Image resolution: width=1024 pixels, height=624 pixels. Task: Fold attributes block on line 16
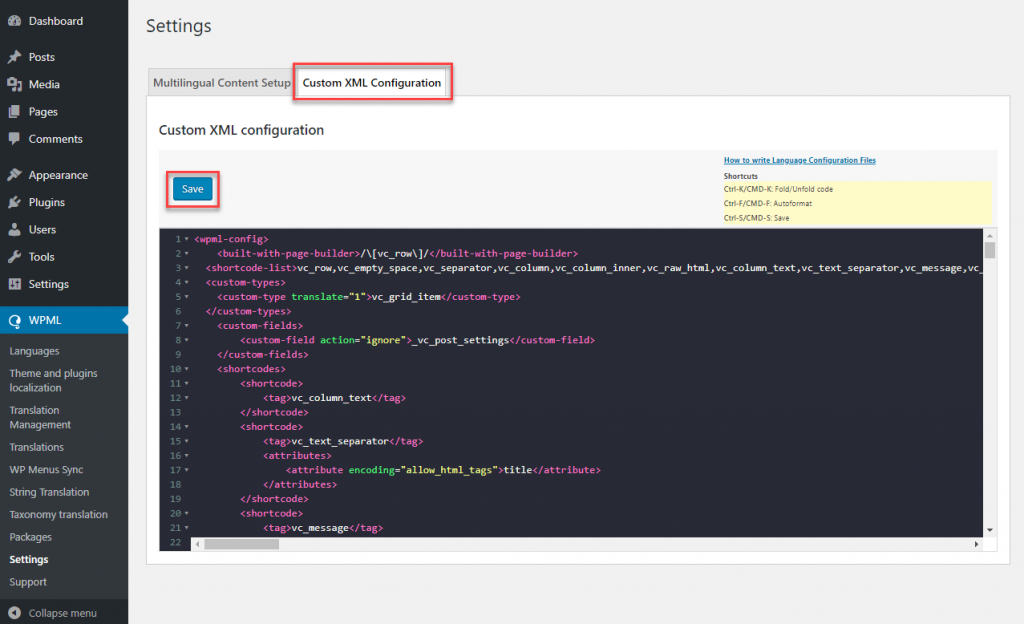[x=187, y=456]
